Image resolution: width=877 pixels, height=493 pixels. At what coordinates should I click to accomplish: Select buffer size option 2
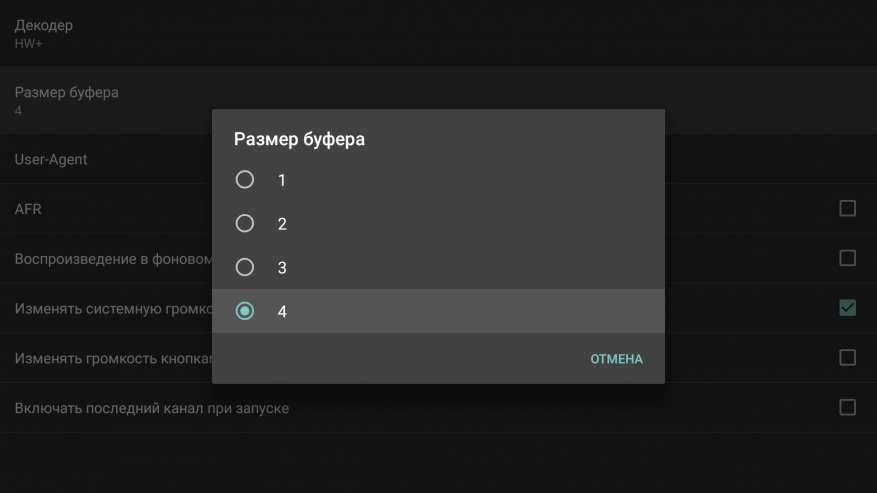point(245,224)
